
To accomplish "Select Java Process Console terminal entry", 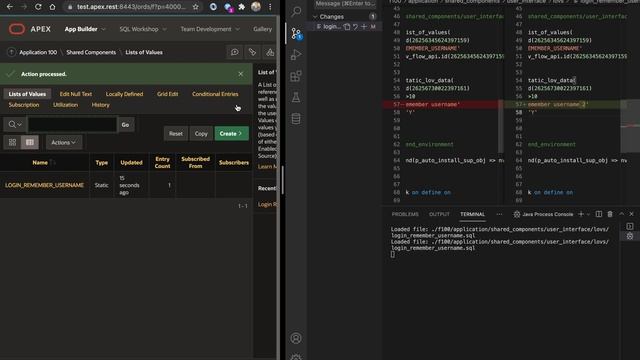I will 543,214.
